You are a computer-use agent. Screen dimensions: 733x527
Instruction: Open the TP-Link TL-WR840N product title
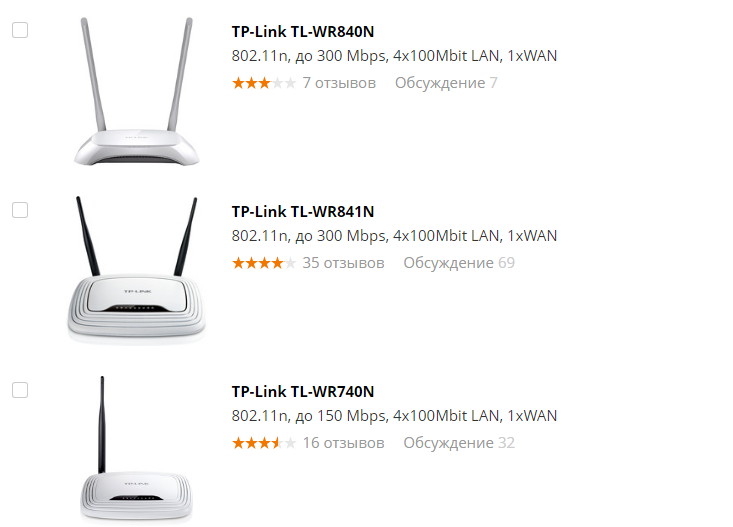click(x=303, y=31)
